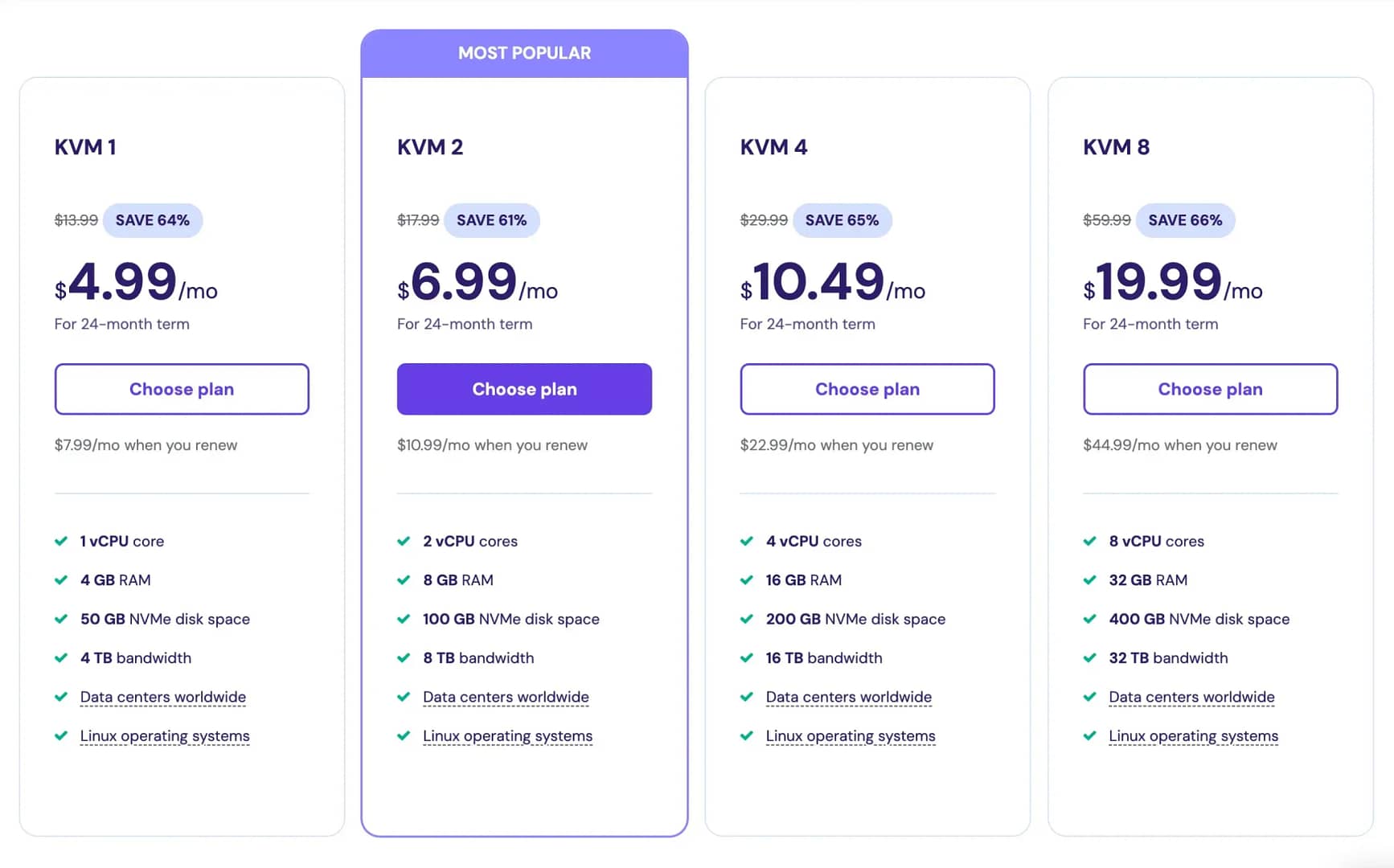Click the checkmark beside 16 GB RAM
Viewport: 1394px width, 868px height.
747,579
